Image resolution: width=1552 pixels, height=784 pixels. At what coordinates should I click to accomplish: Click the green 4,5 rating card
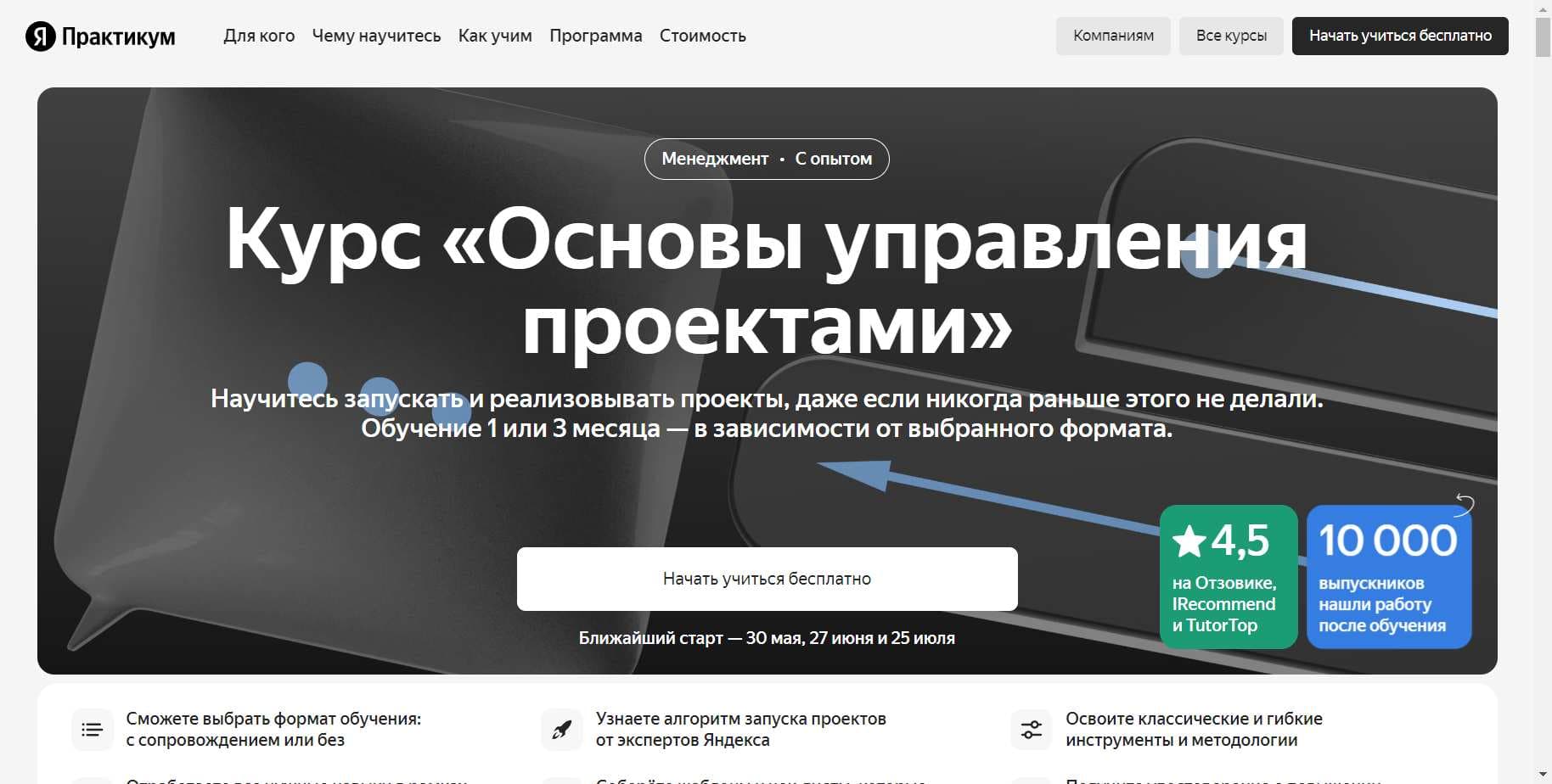pyautogui.click(x=1228, y=577)
